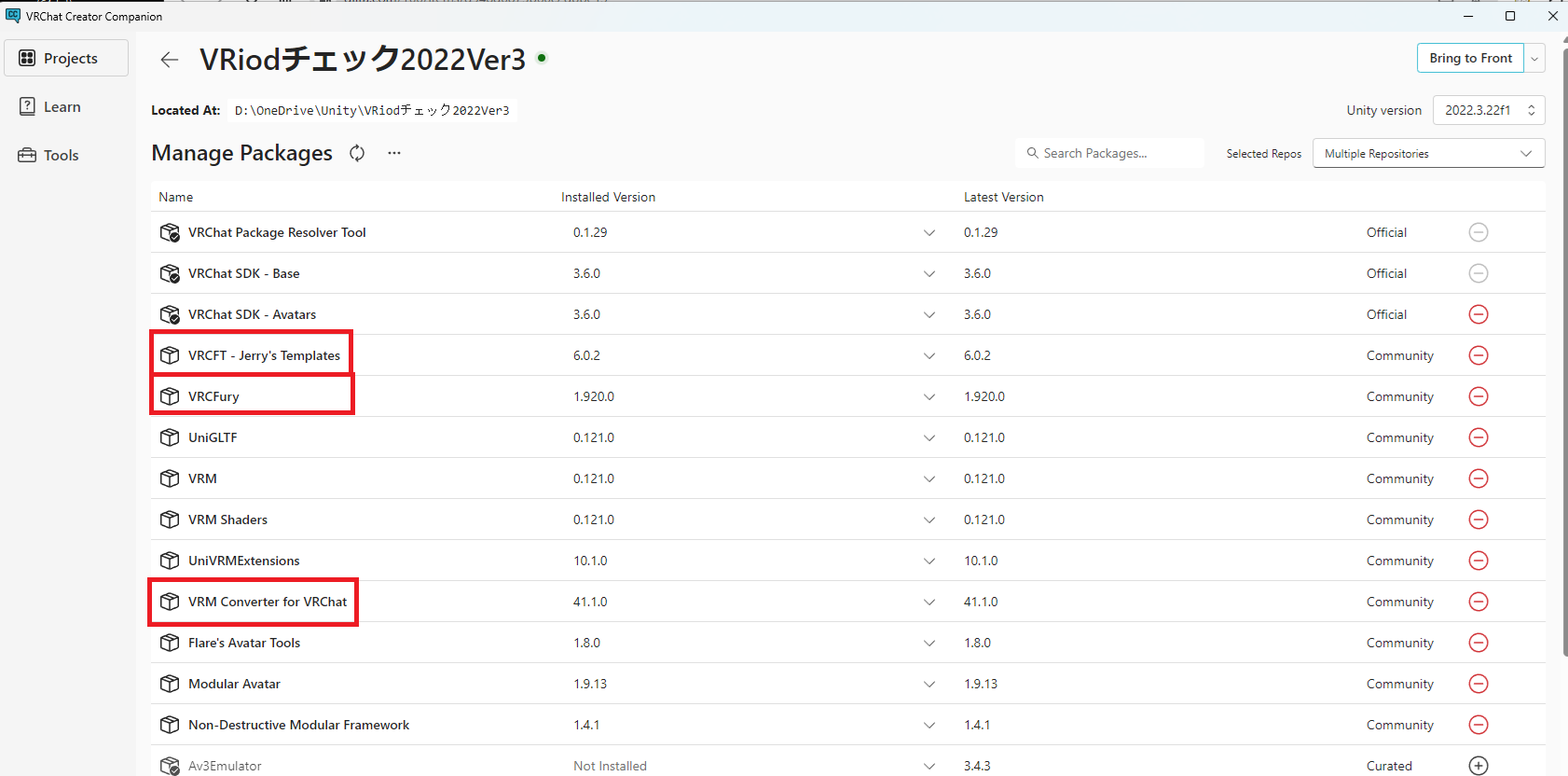
Task: Expand the Bring to Front dropdown arrow
Action: click(x=1534, y=58)
